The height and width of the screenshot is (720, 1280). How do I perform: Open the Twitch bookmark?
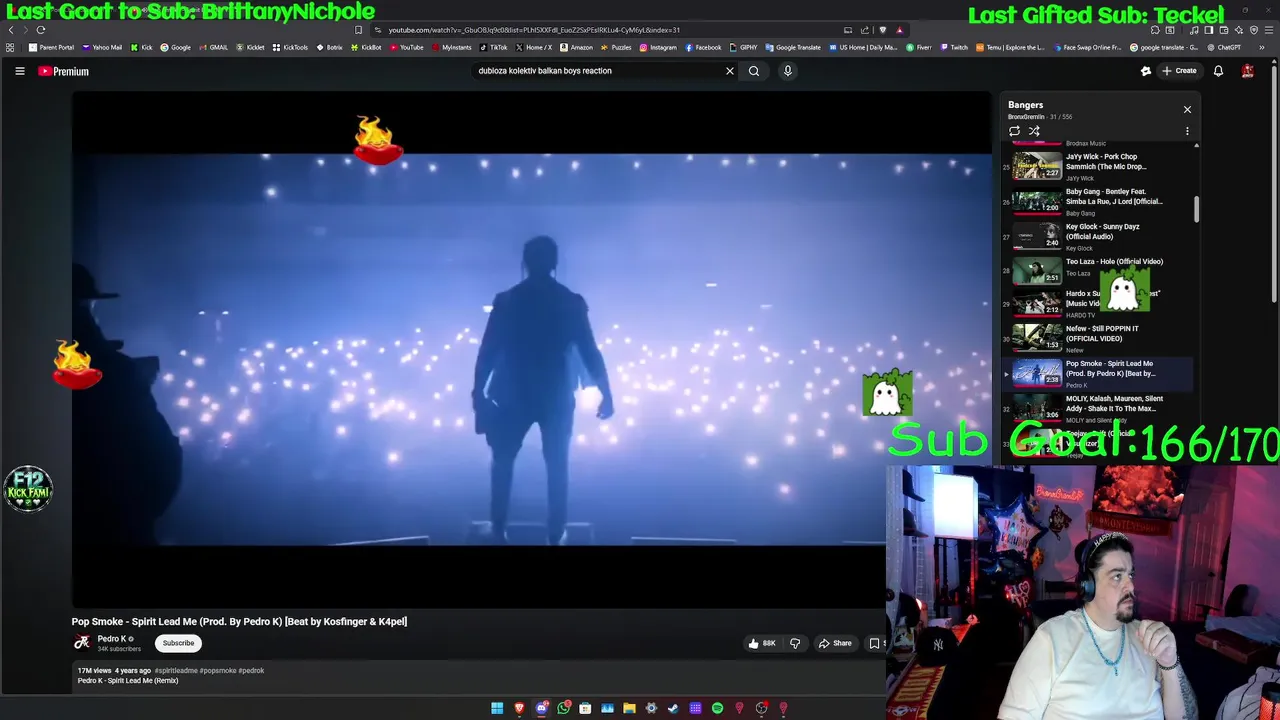(x=954, y=47)
